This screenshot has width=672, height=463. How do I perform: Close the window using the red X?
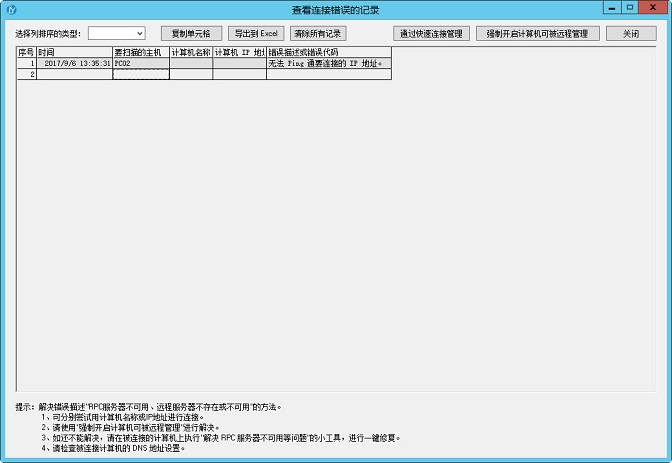tap(653, 7)
